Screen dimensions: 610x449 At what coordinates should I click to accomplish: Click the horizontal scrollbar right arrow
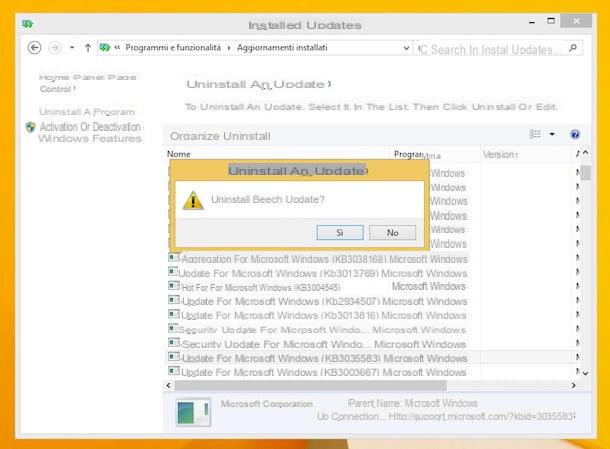(x=573, y=385)
